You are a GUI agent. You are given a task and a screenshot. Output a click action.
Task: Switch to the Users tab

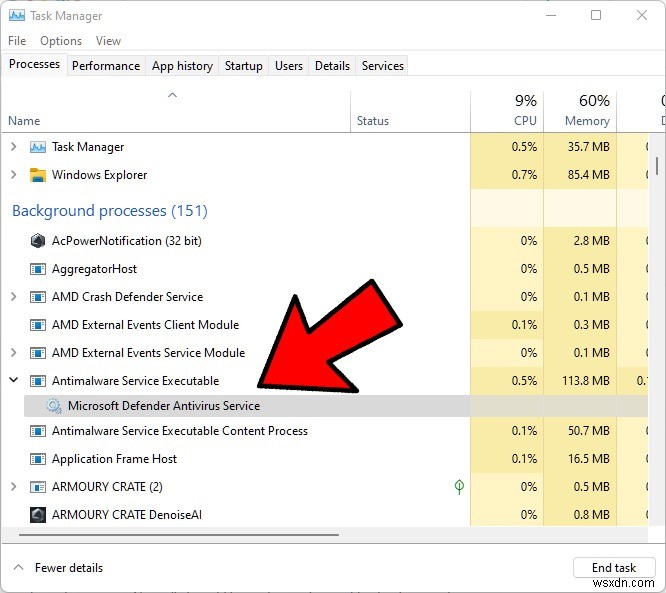coord(289,66)
